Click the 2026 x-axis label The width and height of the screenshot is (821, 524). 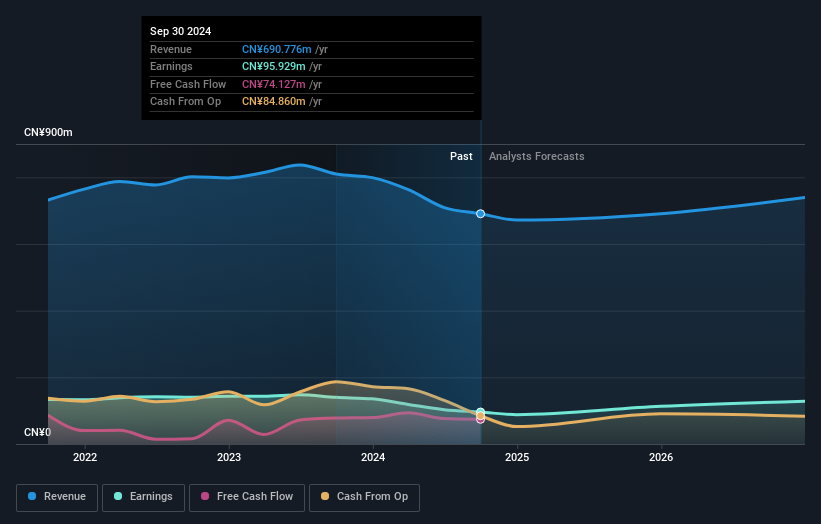661,458
